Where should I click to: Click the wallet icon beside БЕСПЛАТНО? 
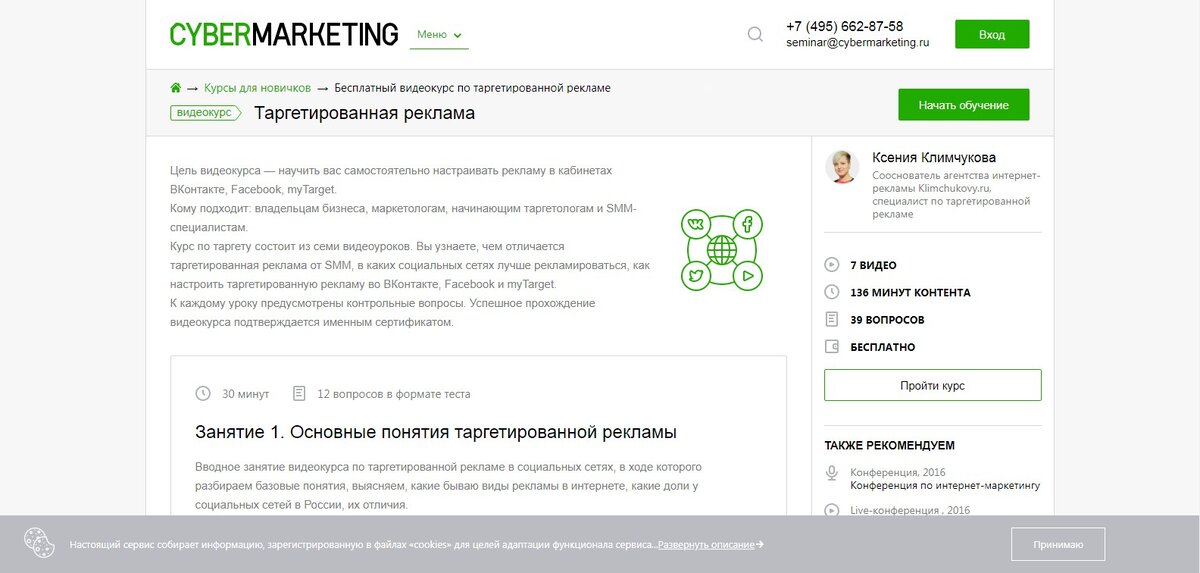(x=831, y=347)
